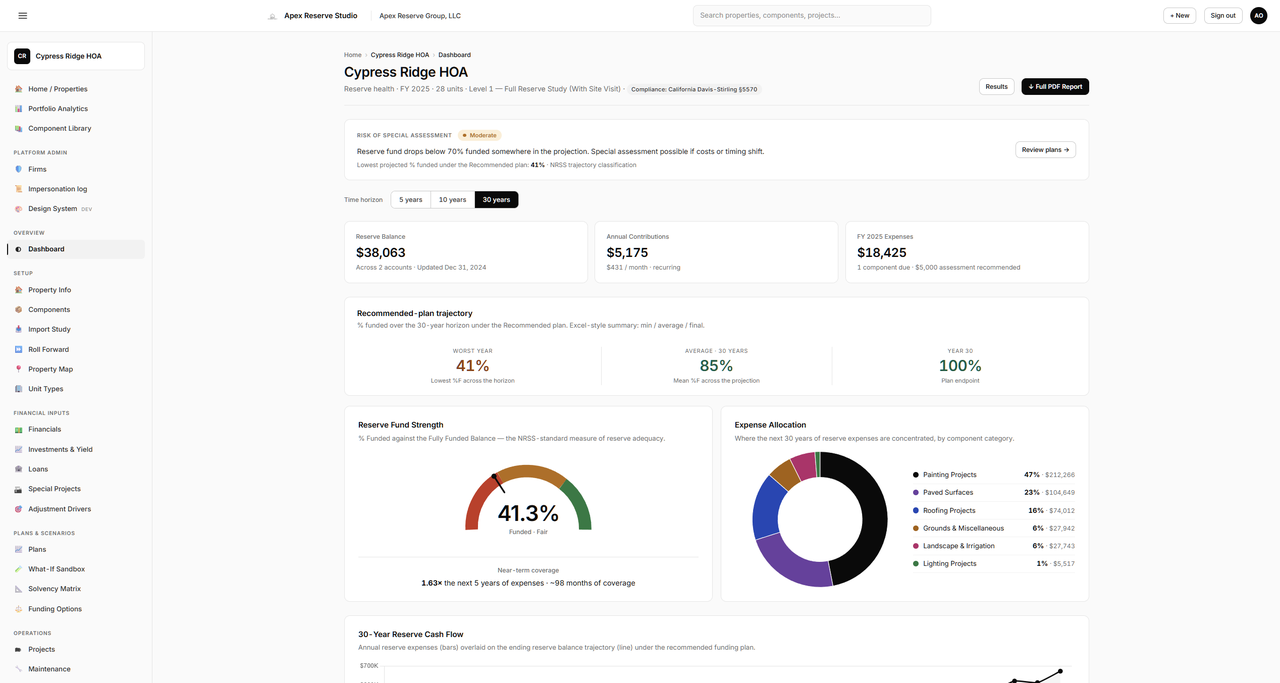Click the Home breadcrumb link
This screenshot has width=1280, height=683.
(353, 55)
